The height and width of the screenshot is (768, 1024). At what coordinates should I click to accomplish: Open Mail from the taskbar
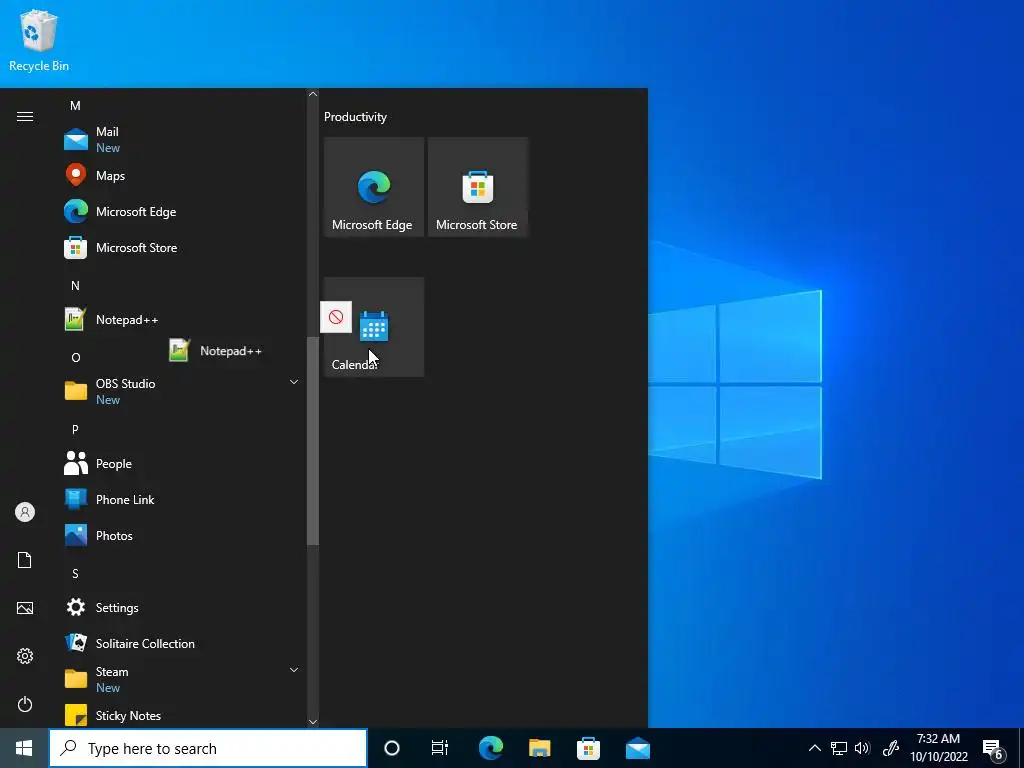(x=637, y=748)
